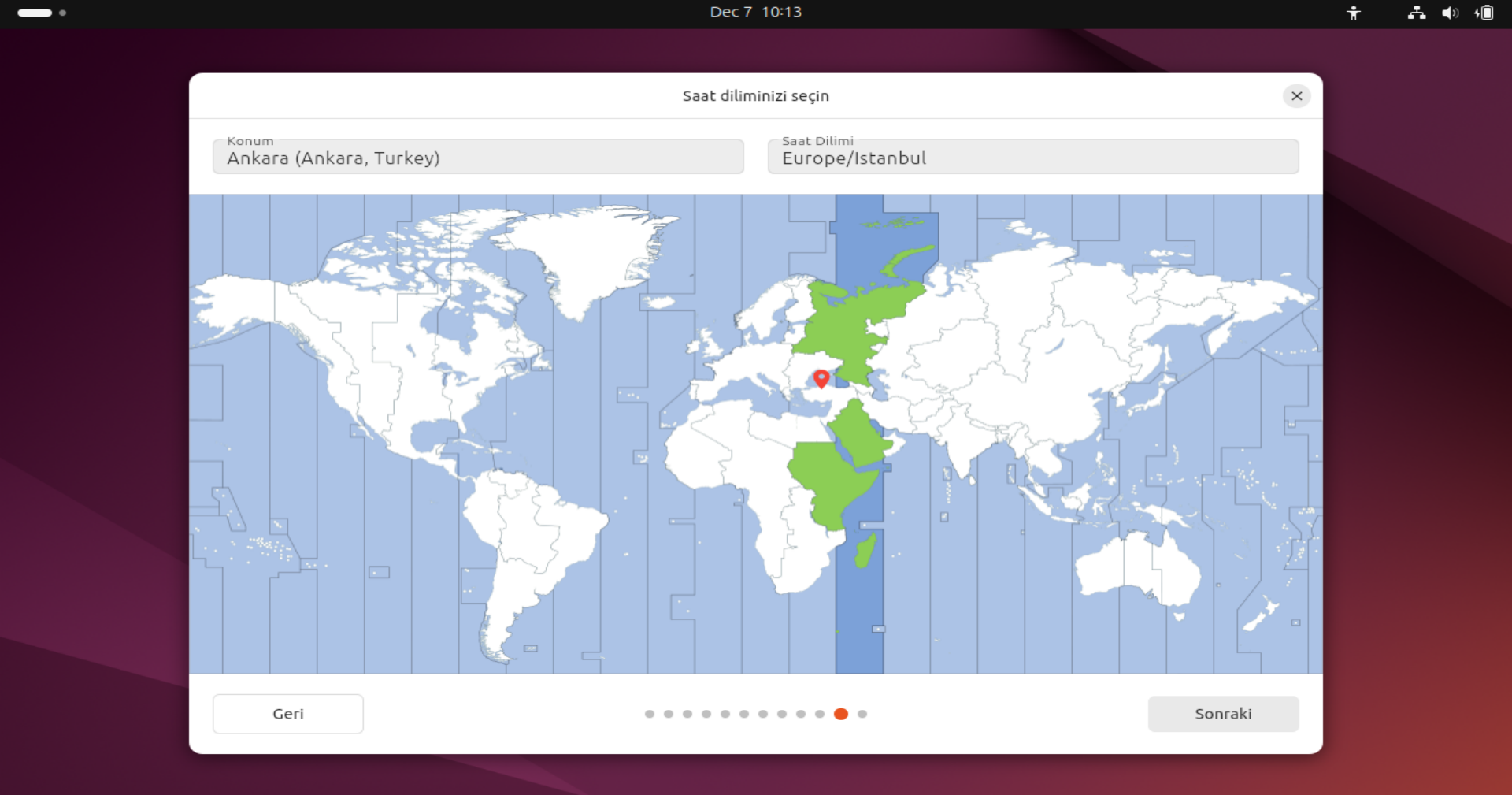Open the accessibility menu in top bar

pyautogui.click(x=1353, y=13)
